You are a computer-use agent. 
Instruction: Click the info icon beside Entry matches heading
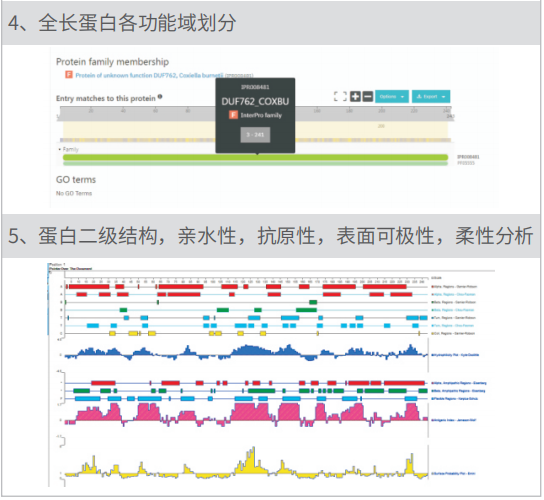(160, 97)
